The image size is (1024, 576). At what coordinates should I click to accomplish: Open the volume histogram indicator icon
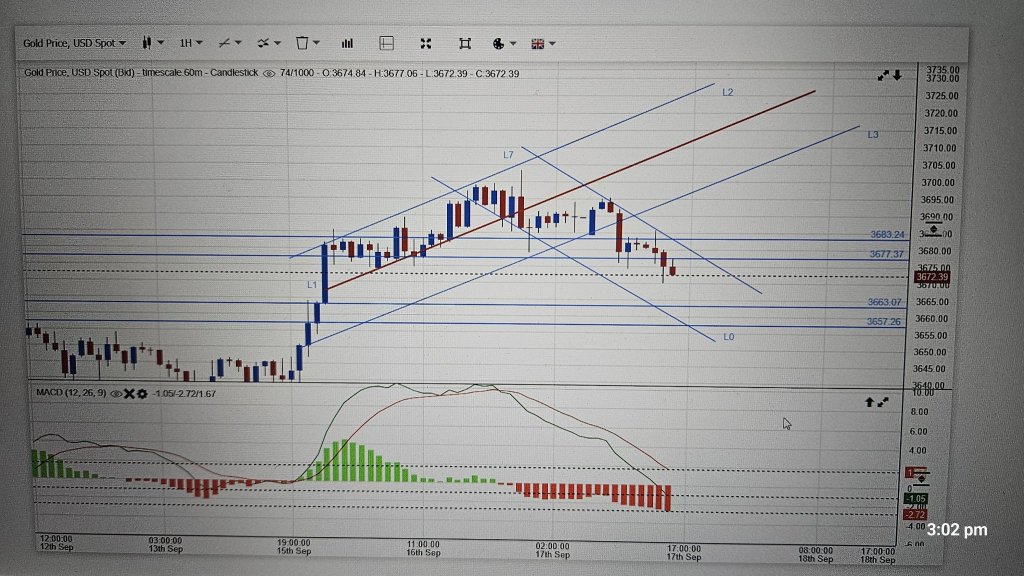click(347, 43)
